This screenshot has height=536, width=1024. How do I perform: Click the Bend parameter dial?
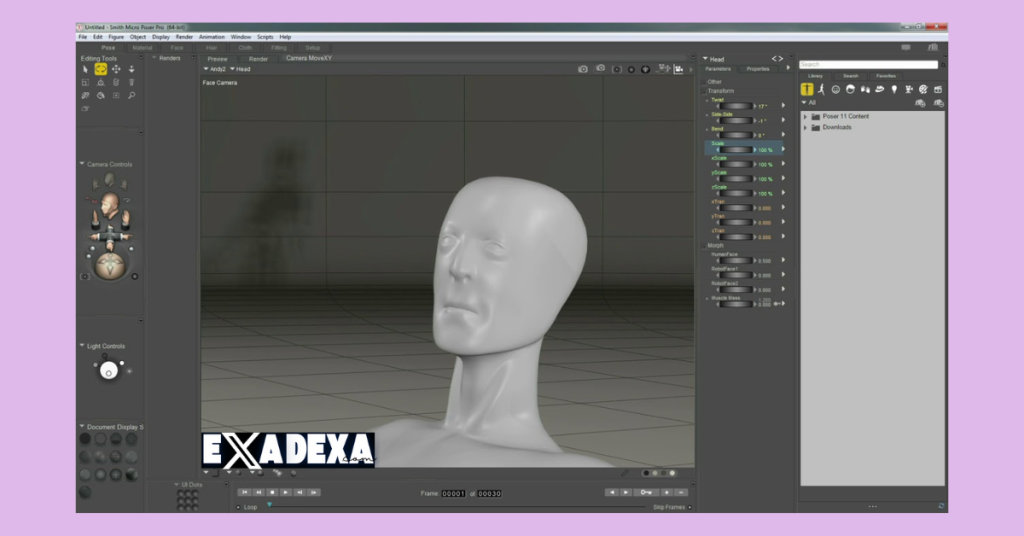point(736,135)
